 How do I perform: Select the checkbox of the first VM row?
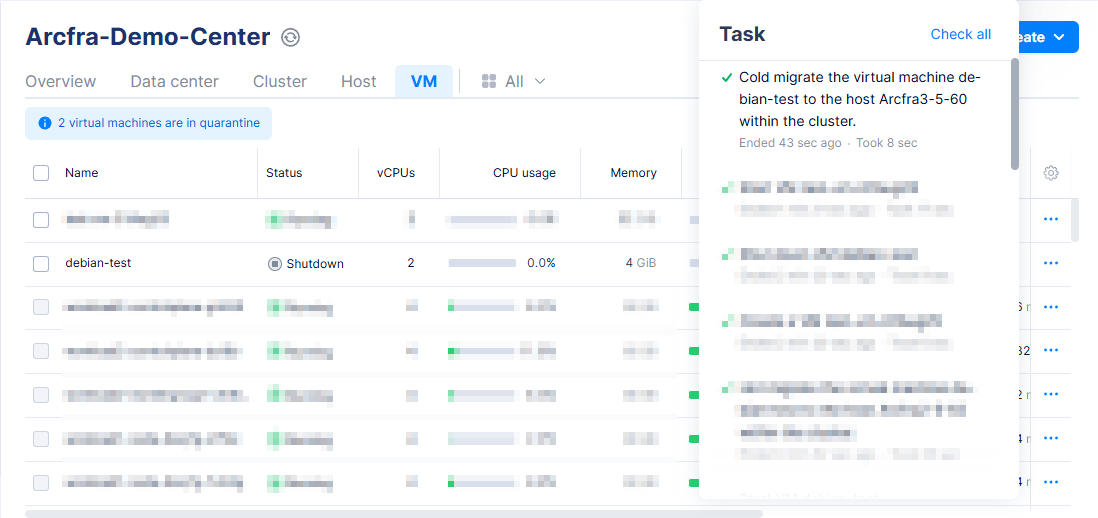click(x=41, y=220)
